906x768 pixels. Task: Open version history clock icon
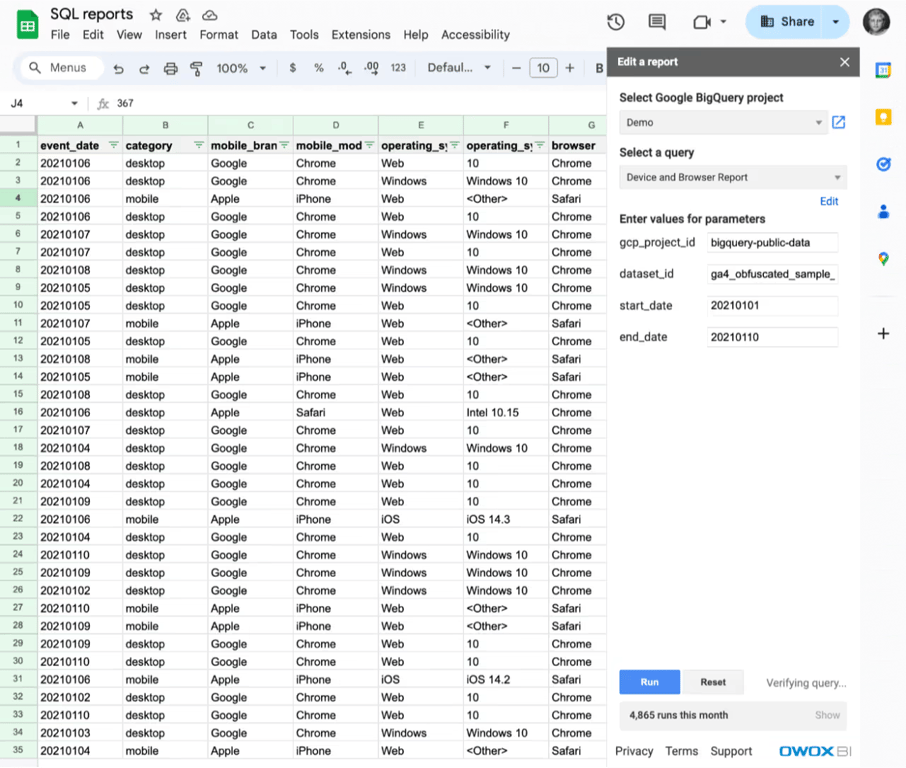tap(616, 22)
